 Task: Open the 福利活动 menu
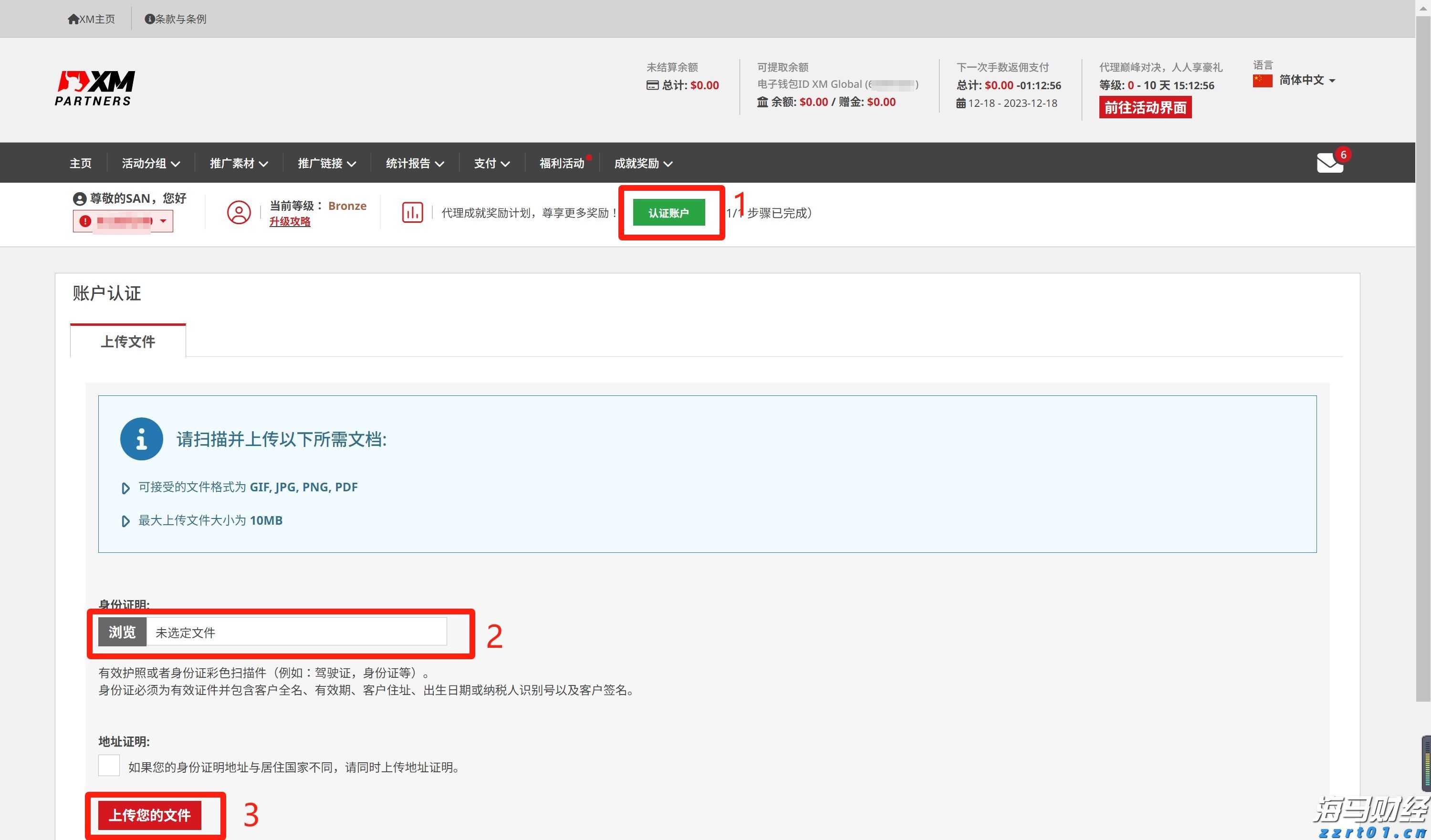[x=562, y=163]
